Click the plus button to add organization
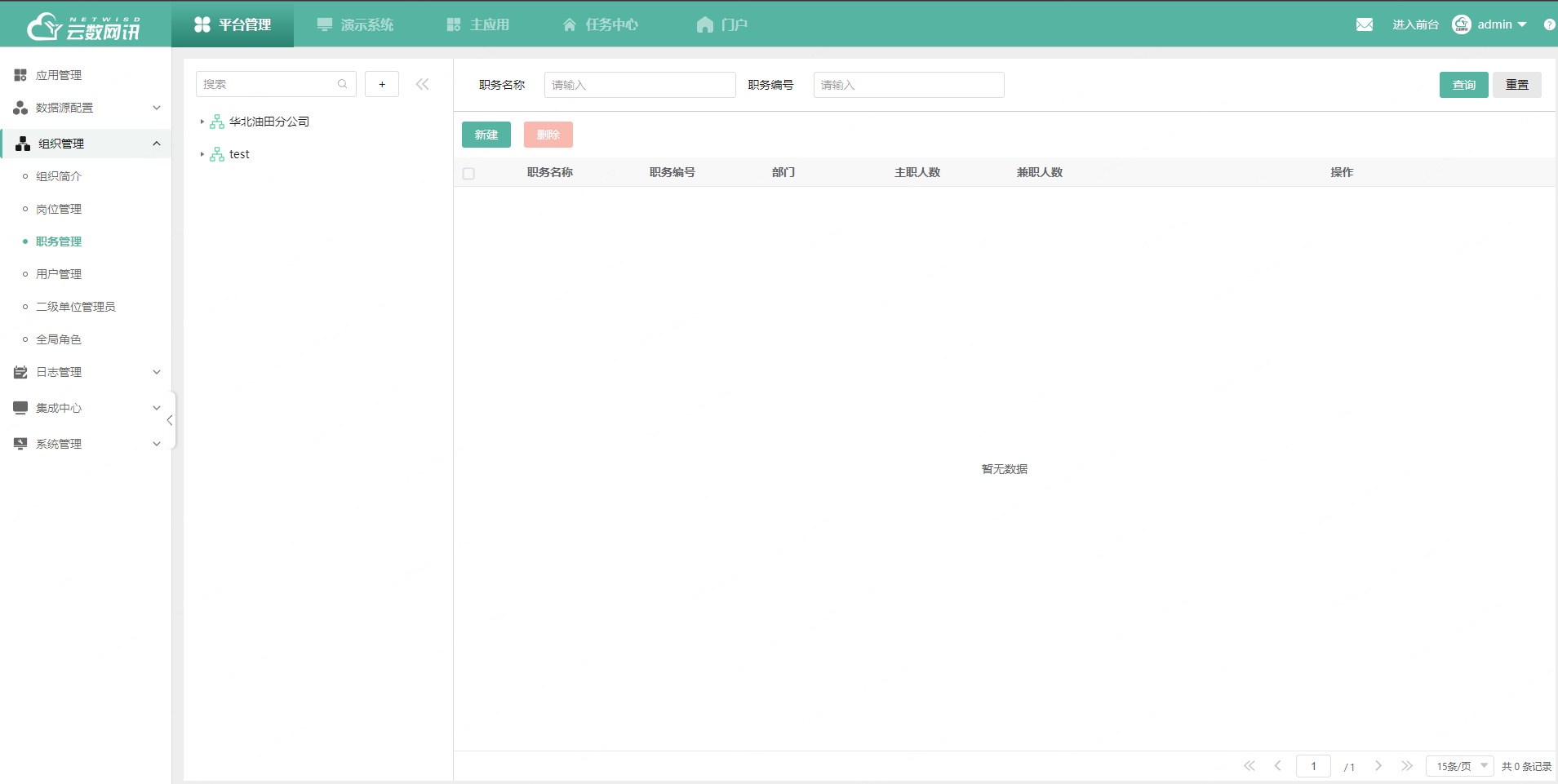Screen dimensions: 1558x784 (382, 84)
